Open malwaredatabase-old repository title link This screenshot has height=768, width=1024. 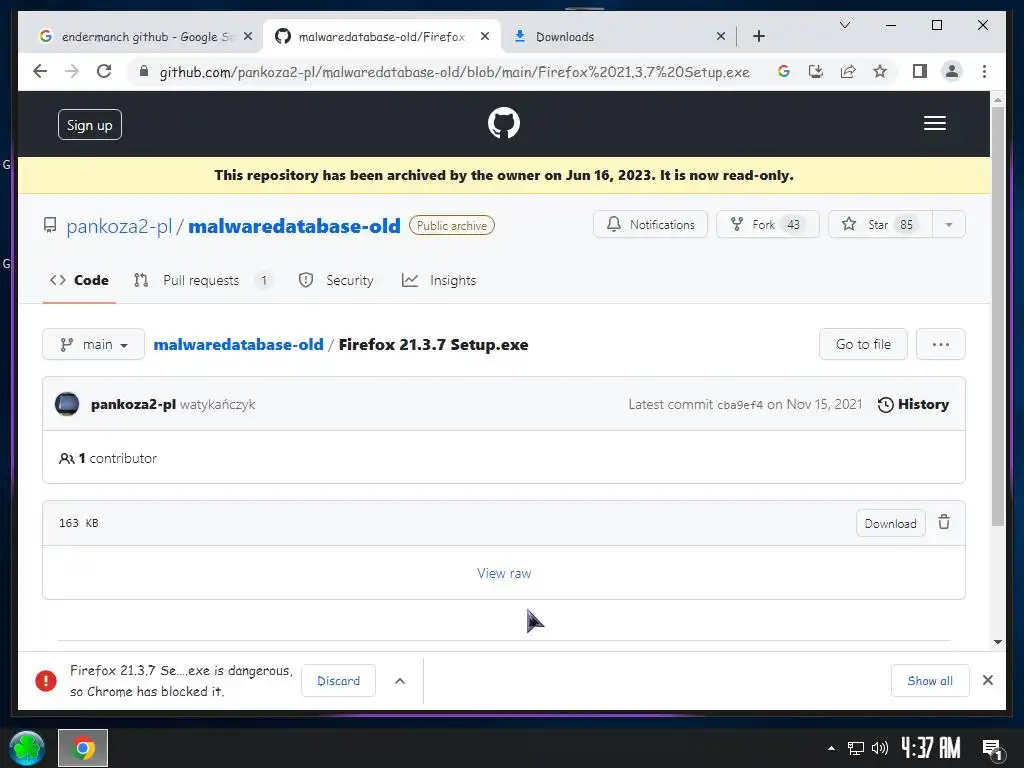(294, 226)
